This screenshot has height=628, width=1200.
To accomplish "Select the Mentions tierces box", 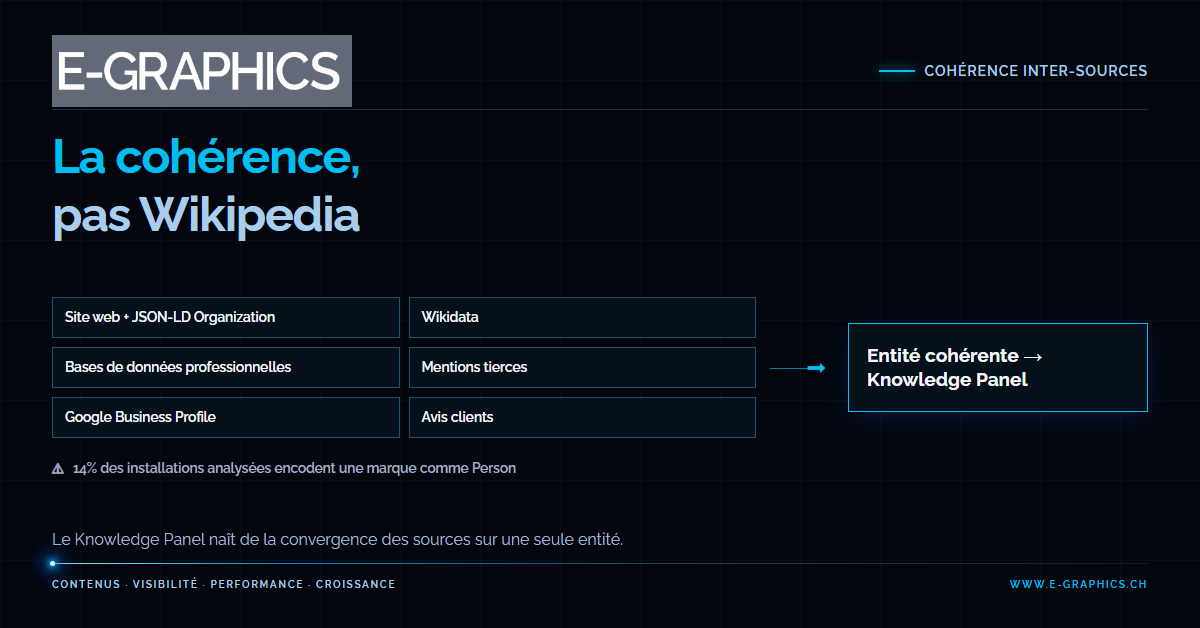I will coord(582,367).
